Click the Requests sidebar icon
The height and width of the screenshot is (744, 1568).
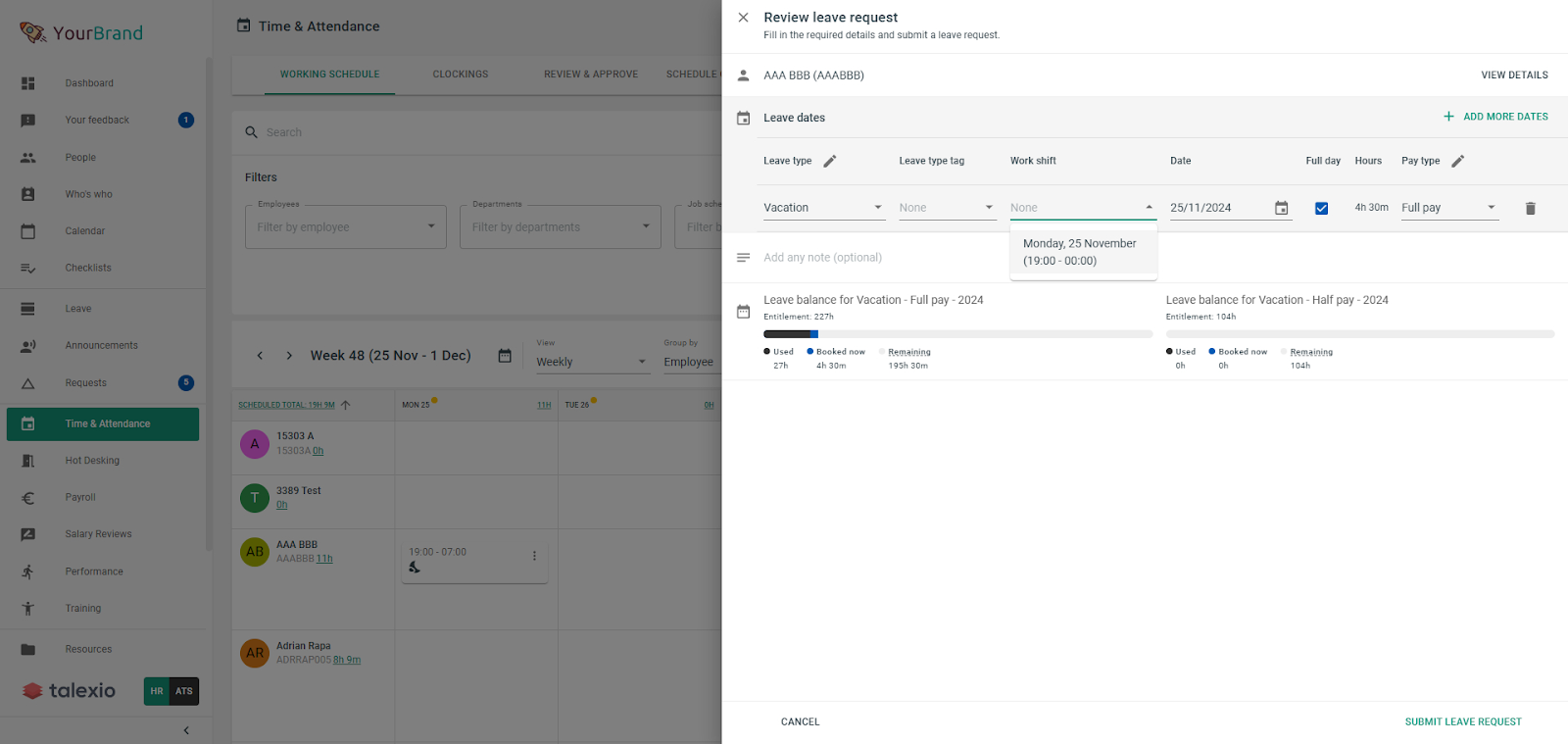(x=28, y=383)
